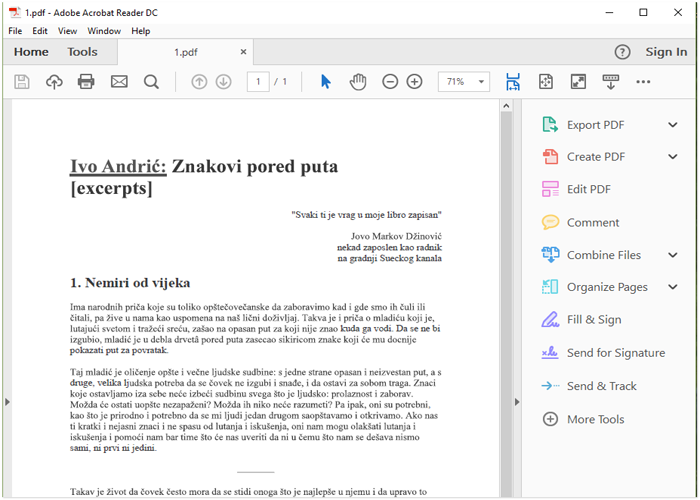Close the 1.pdf tab

(x=243, y=52)
